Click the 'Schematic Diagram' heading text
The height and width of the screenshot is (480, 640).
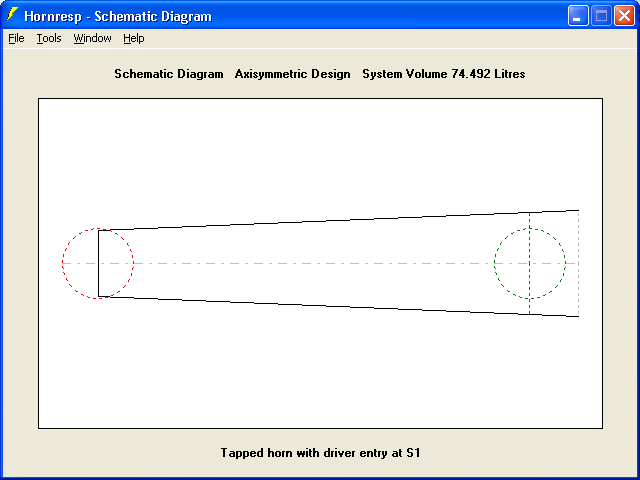click(x=169, y=74)
